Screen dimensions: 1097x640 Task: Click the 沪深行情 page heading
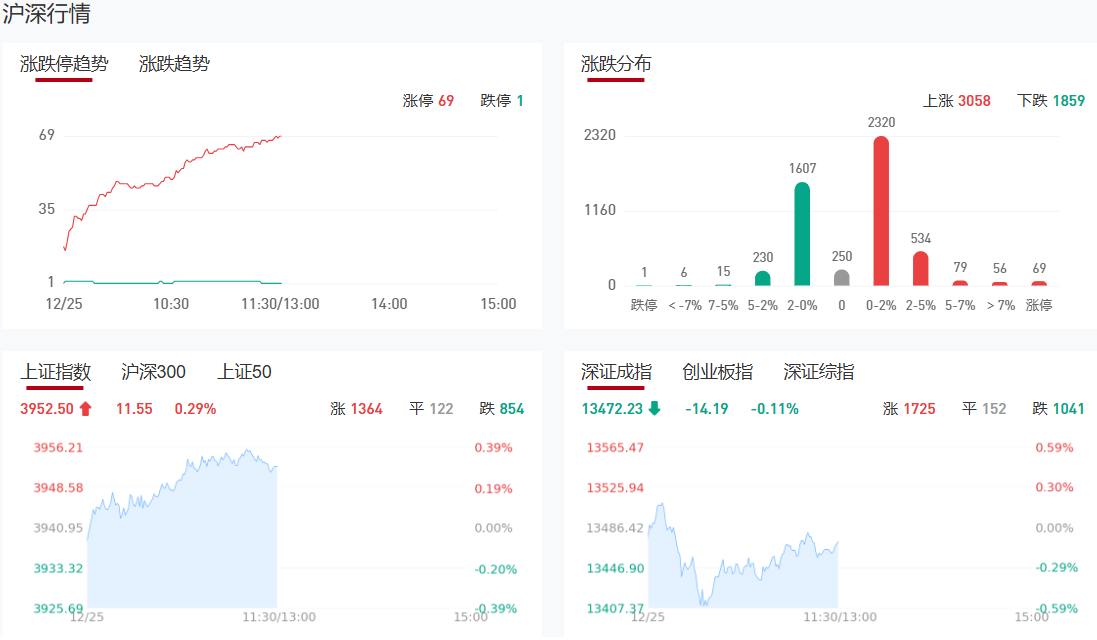tap(46, 15)
